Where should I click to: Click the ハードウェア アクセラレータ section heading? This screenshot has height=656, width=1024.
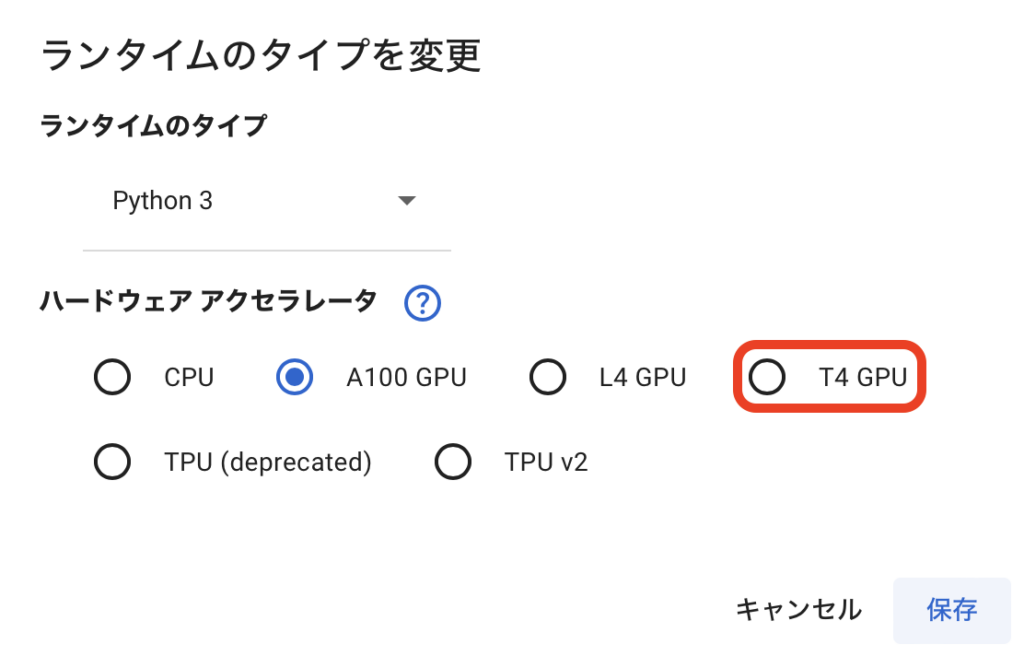208,300
